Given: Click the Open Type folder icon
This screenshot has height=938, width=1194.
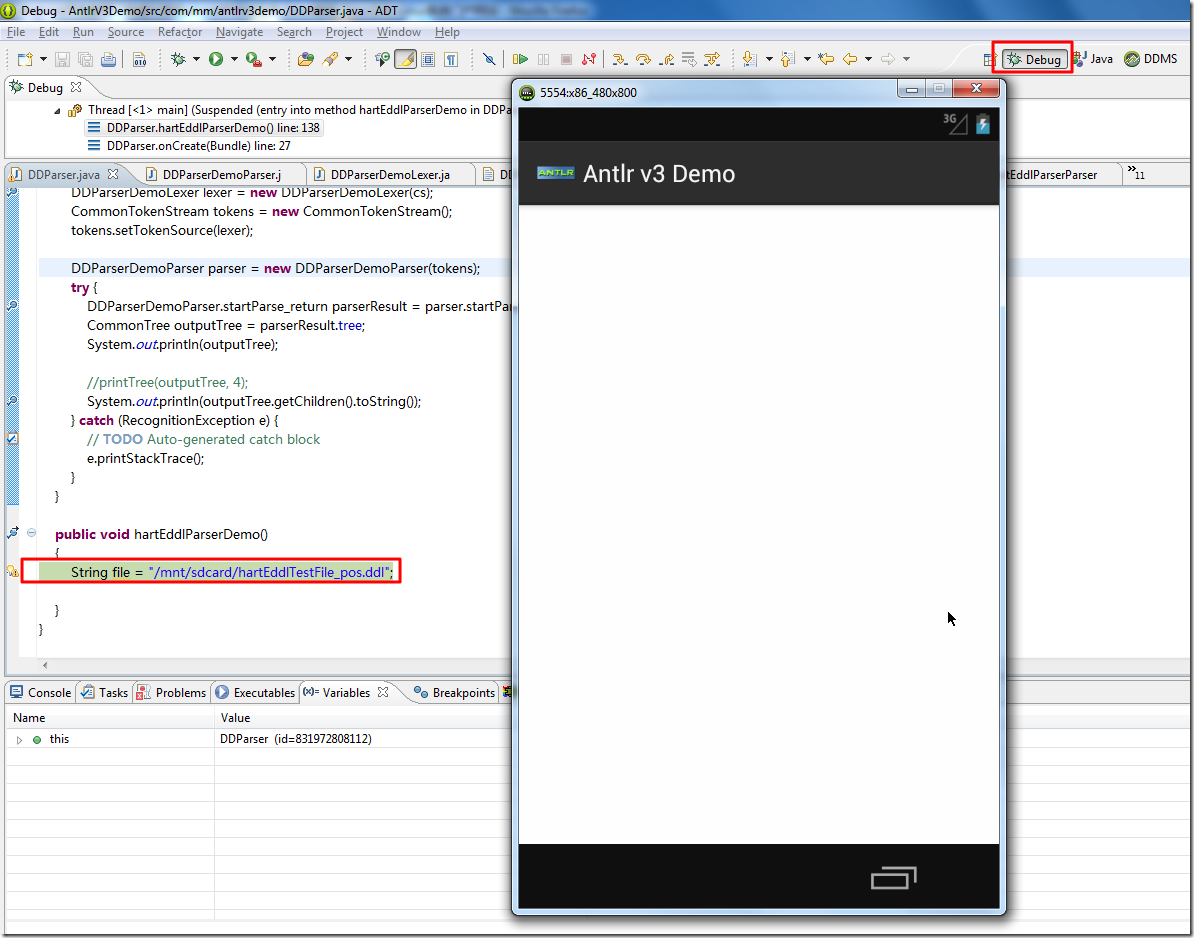Looking at the screenshot, I should tap(306, 59).
